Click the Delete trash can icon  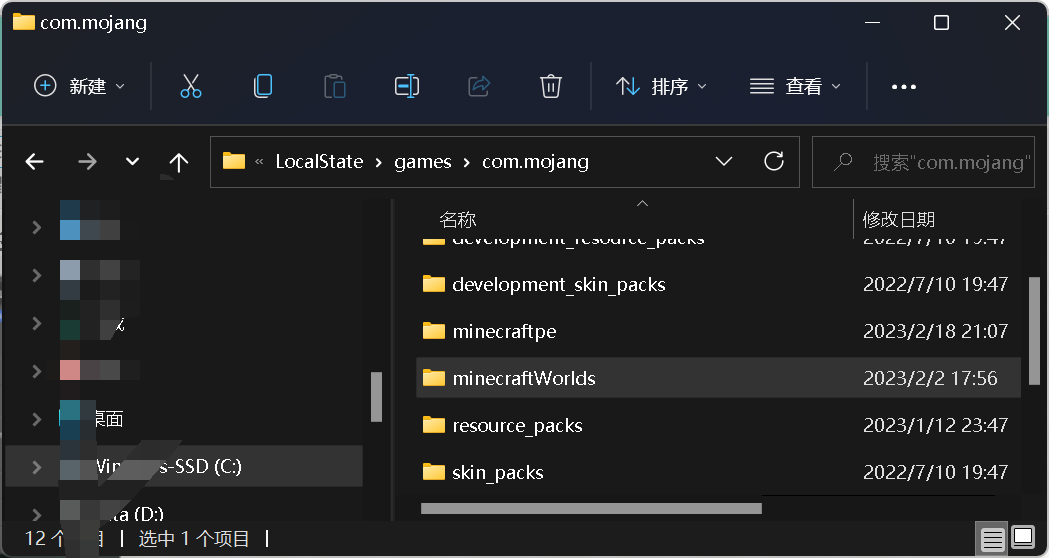(551, 86)
